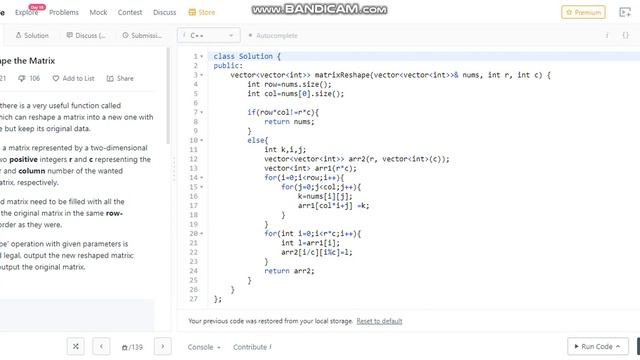Go to next problem with right chevron

pyautogui.click(x=162, y=347)
